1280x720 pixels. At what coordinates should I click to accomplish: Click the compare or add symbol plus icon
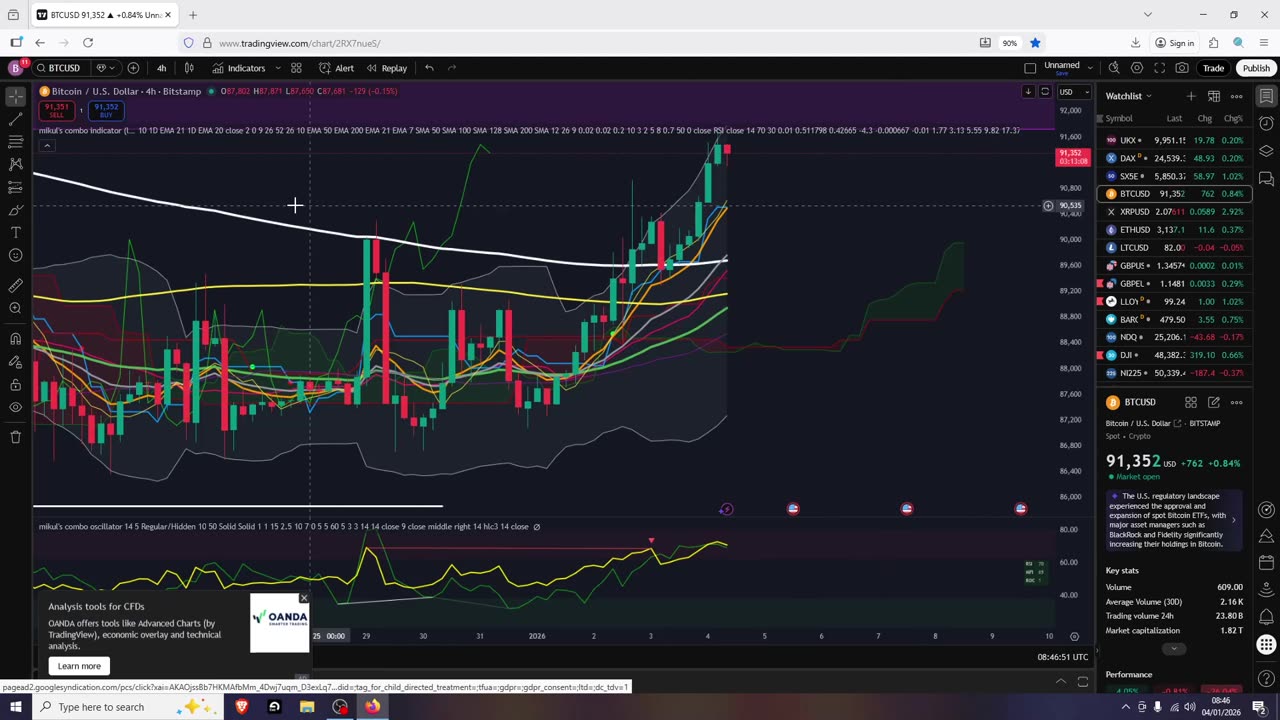[133, 68]
